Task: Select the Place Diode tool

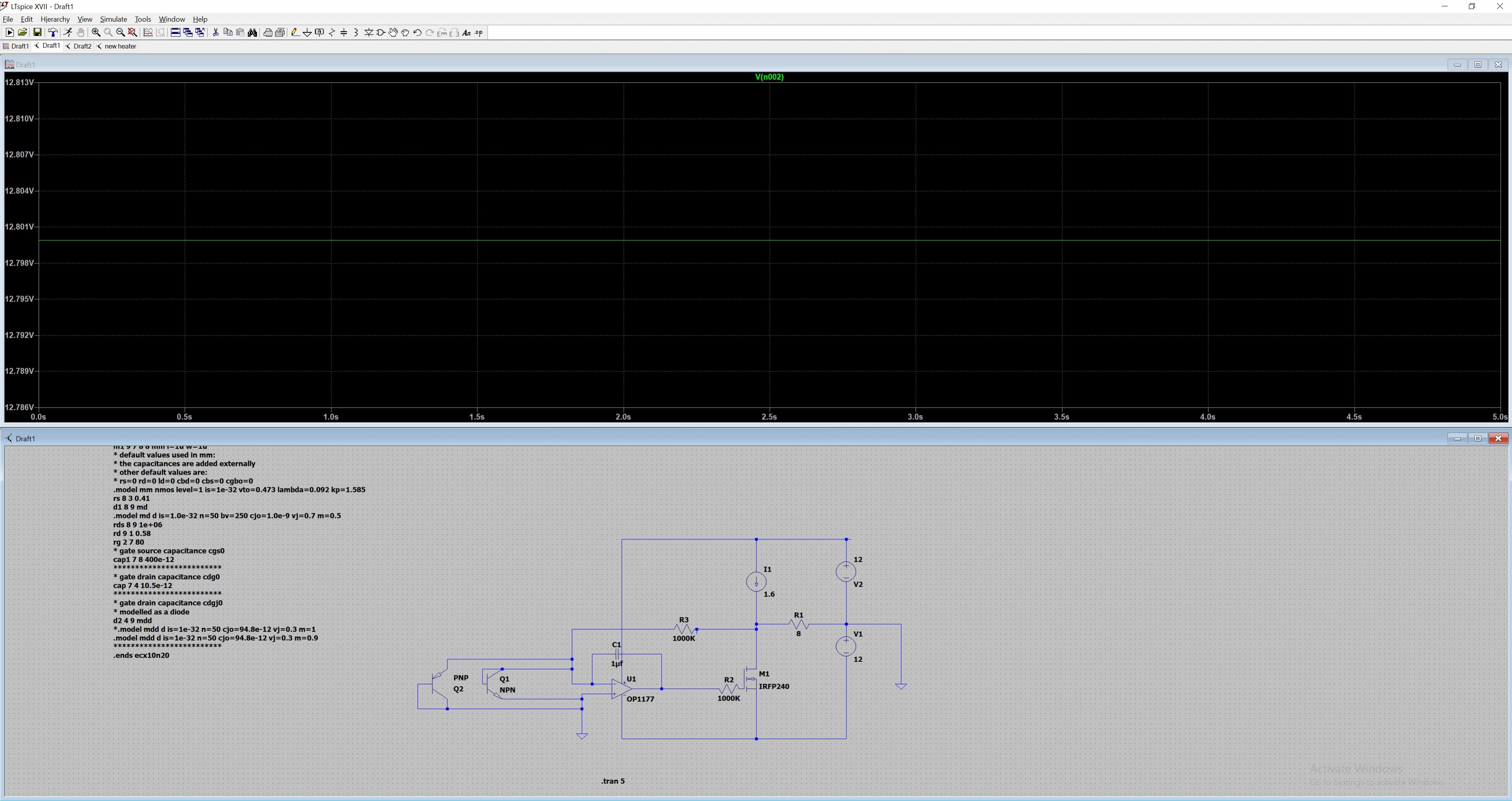Action: [x=369, y=33]
